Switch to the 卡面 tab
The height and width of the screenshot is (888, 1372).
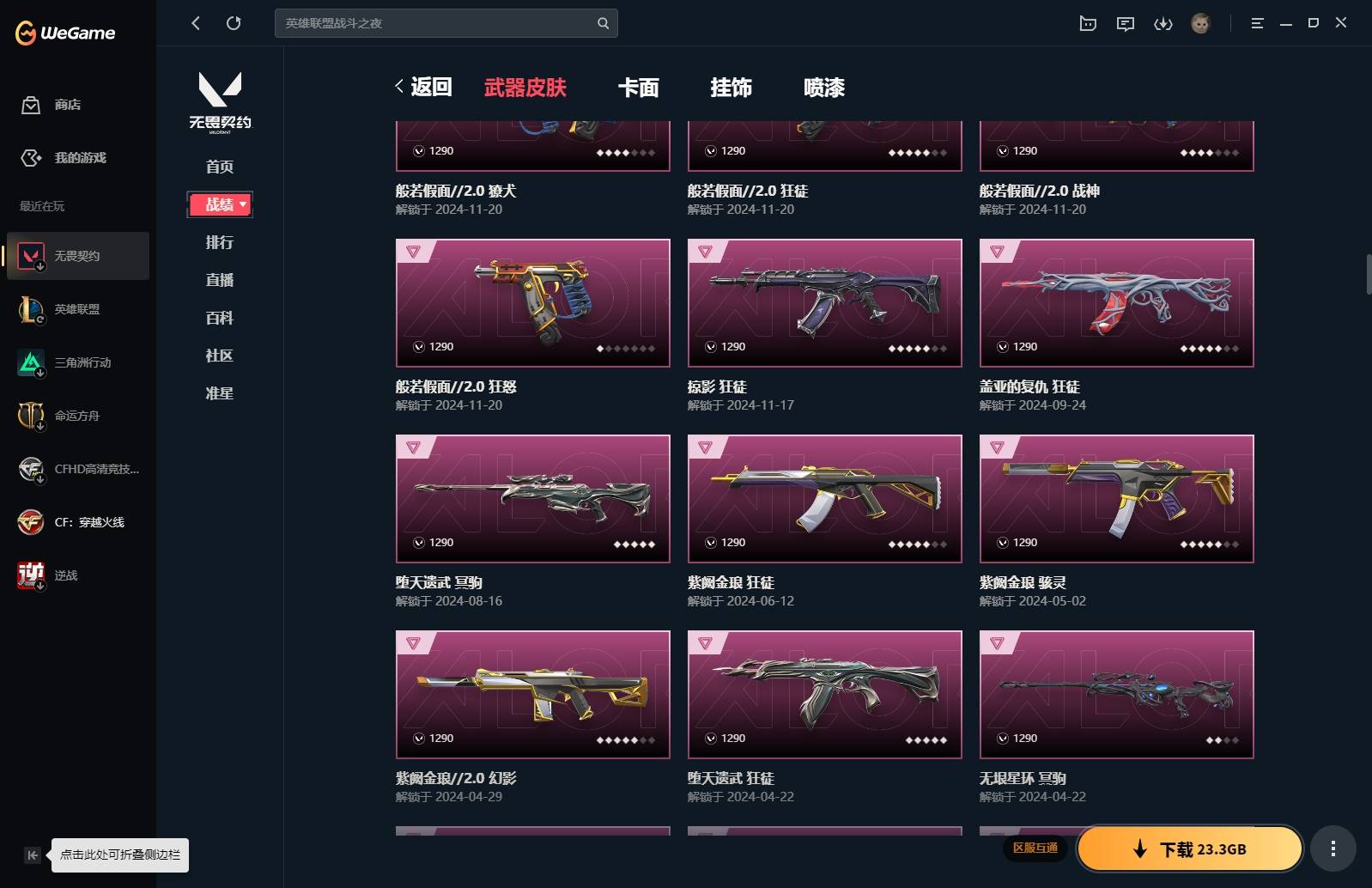coord(639,88)
